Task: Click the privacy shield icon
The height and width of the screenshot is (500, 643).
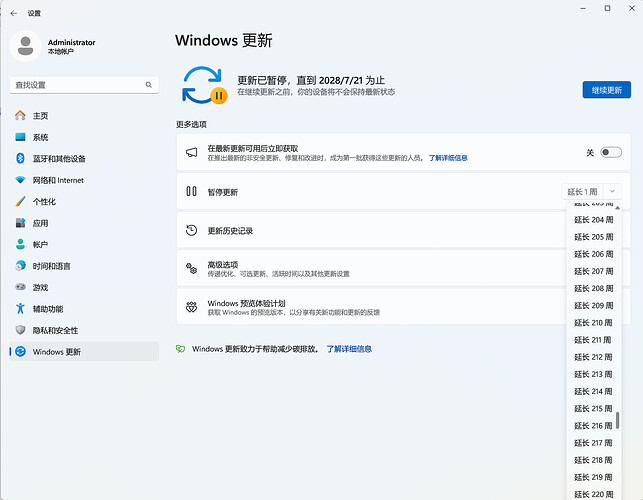Action: [20, 330]
